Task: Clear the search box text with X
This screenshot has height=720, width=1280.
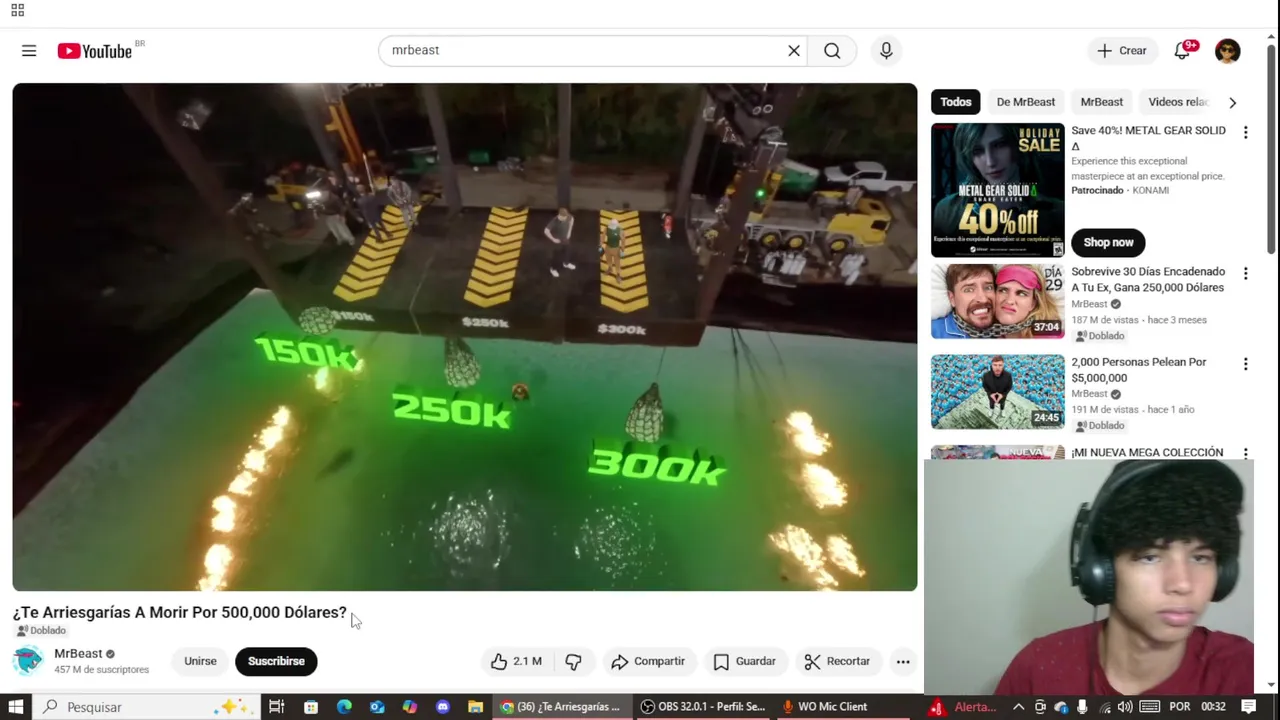Action: [794, 51]
